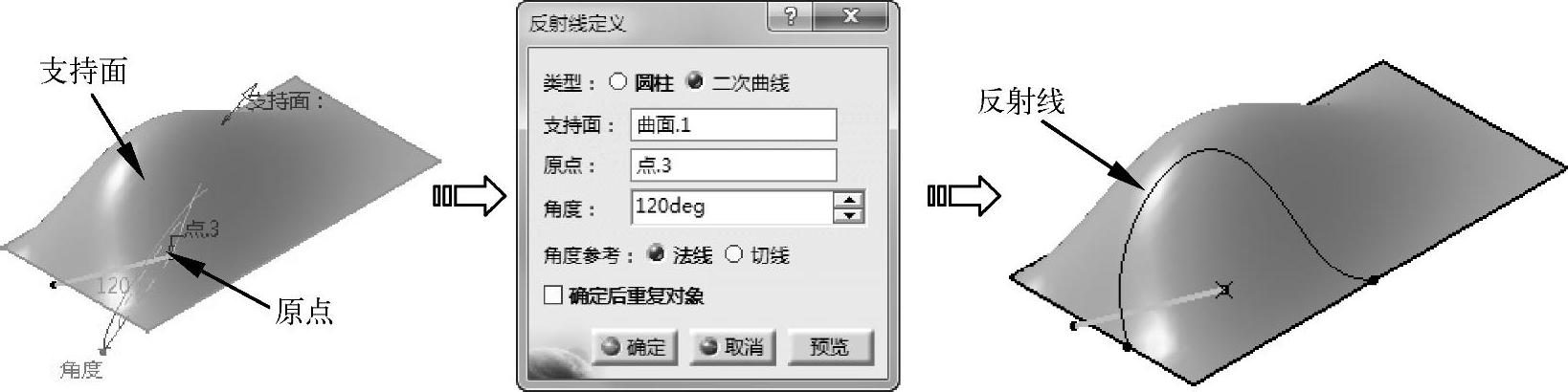Image resolution: width=1568 pixels, height=392 pixels.
Task: Click the X origin marker on result surface
Action: point(1222,289)
